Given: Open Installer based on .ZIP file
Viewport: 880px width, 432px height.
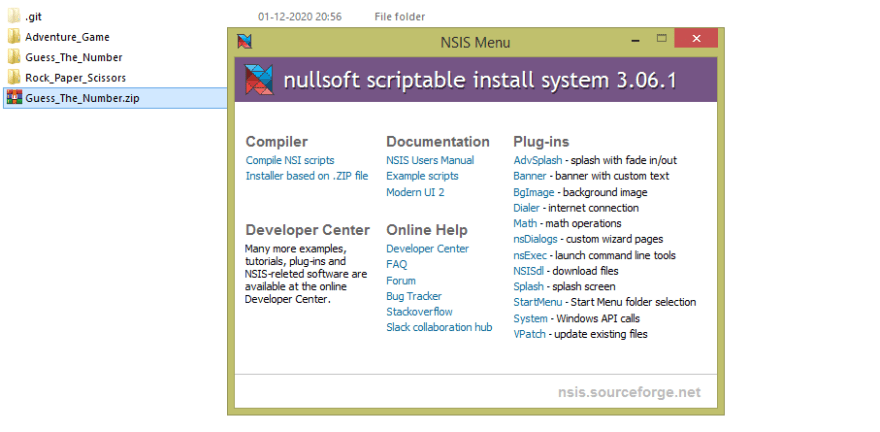Looking at the screenshot, I should [x=307, y=176].
